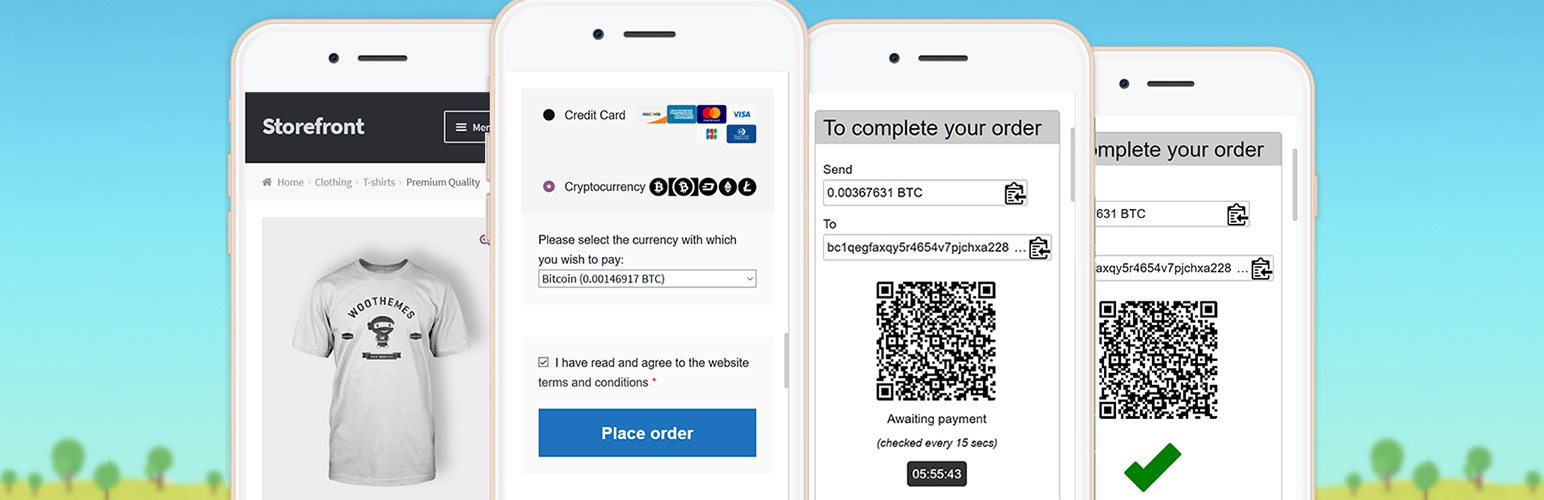Viewport: 1544px width, 500px height.
Task: Click the Ethereum coin icon
Action: (x=727, y=186)
